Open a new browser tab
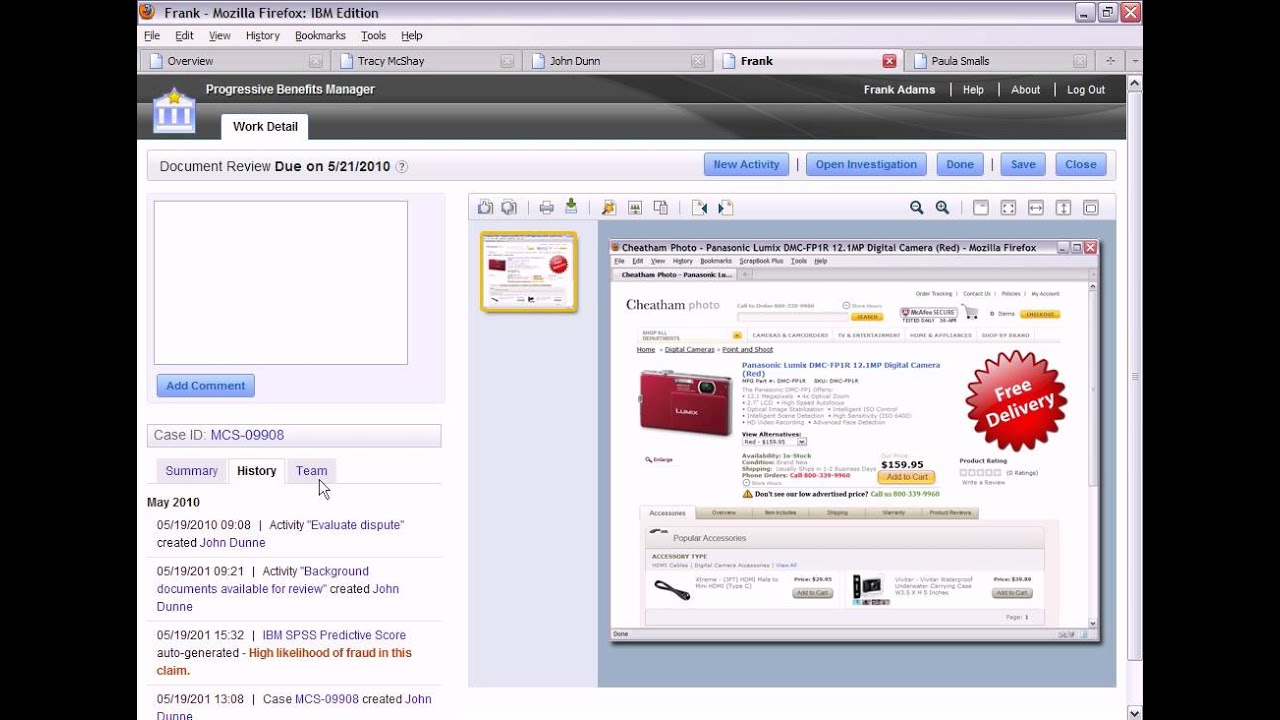 coord(1110,61)
